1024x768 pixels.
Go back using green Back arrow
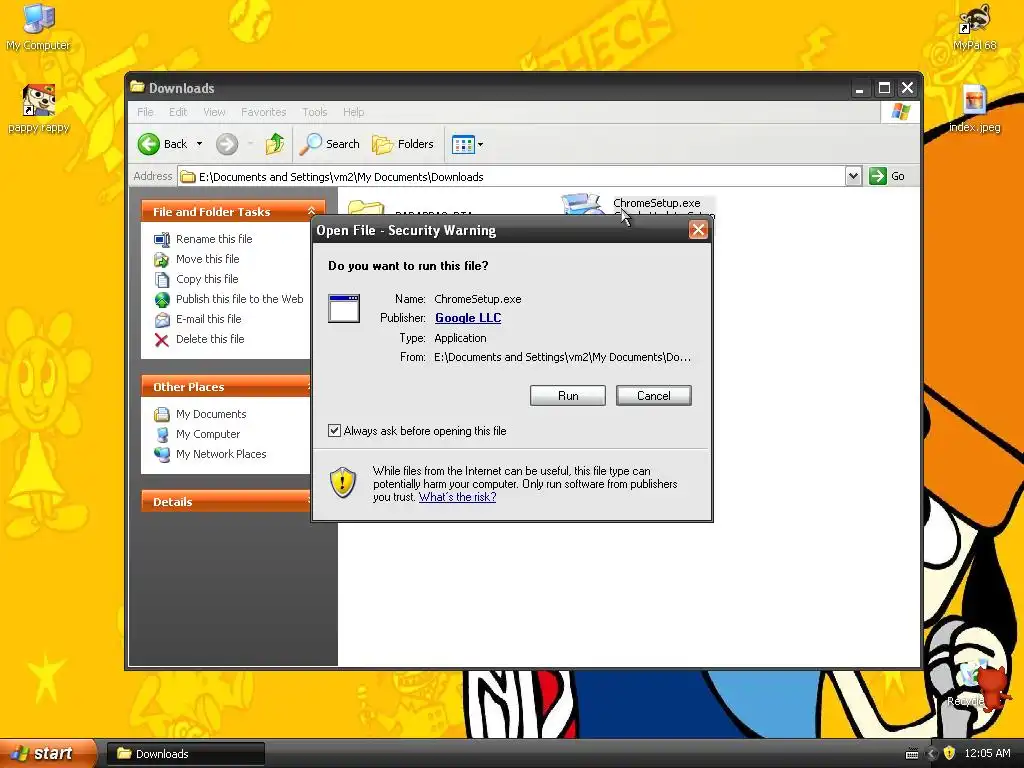(x=149, y=144)
